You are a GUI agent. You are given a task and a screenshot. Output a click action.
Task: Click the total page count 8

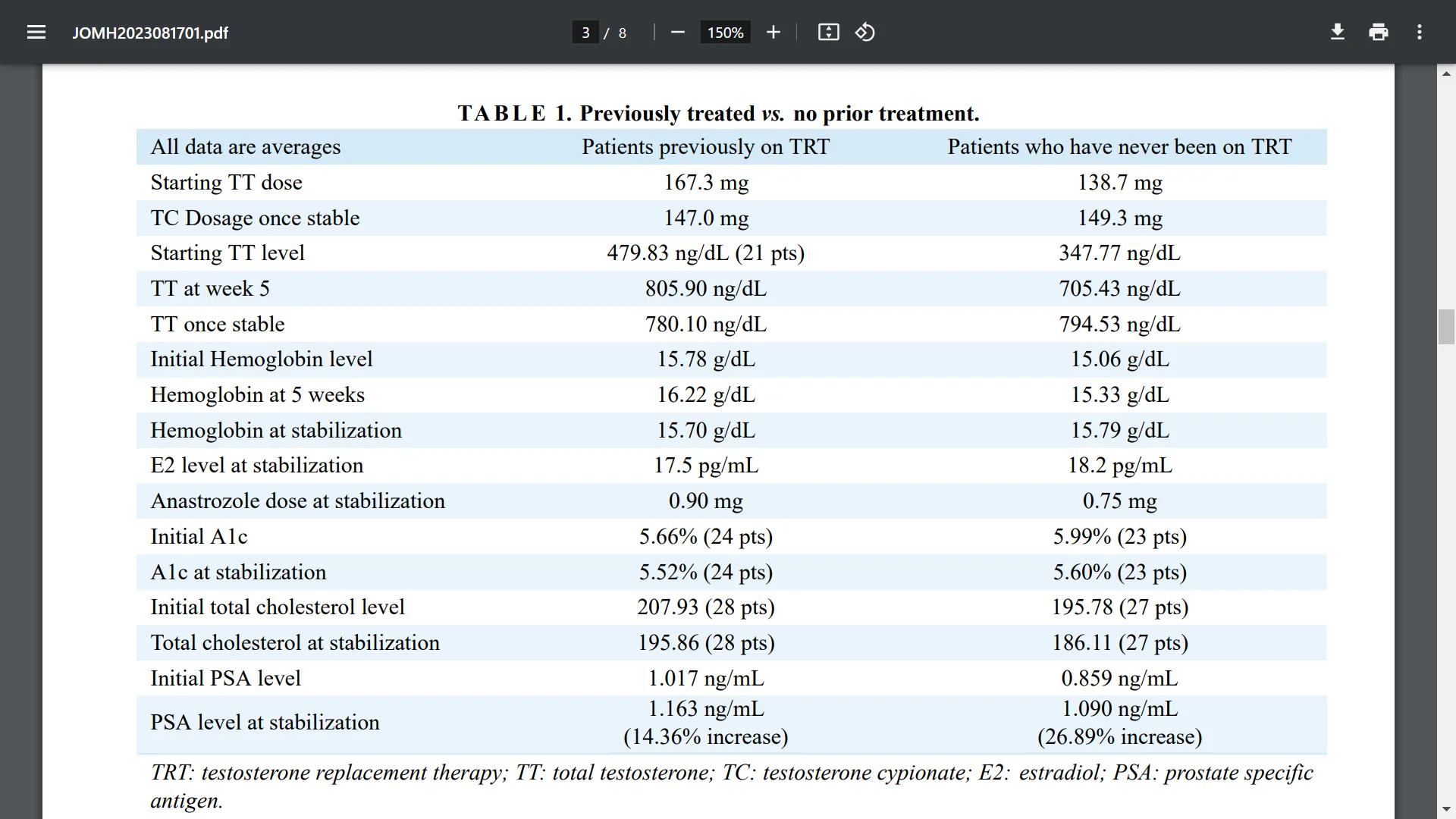[622, 33]
